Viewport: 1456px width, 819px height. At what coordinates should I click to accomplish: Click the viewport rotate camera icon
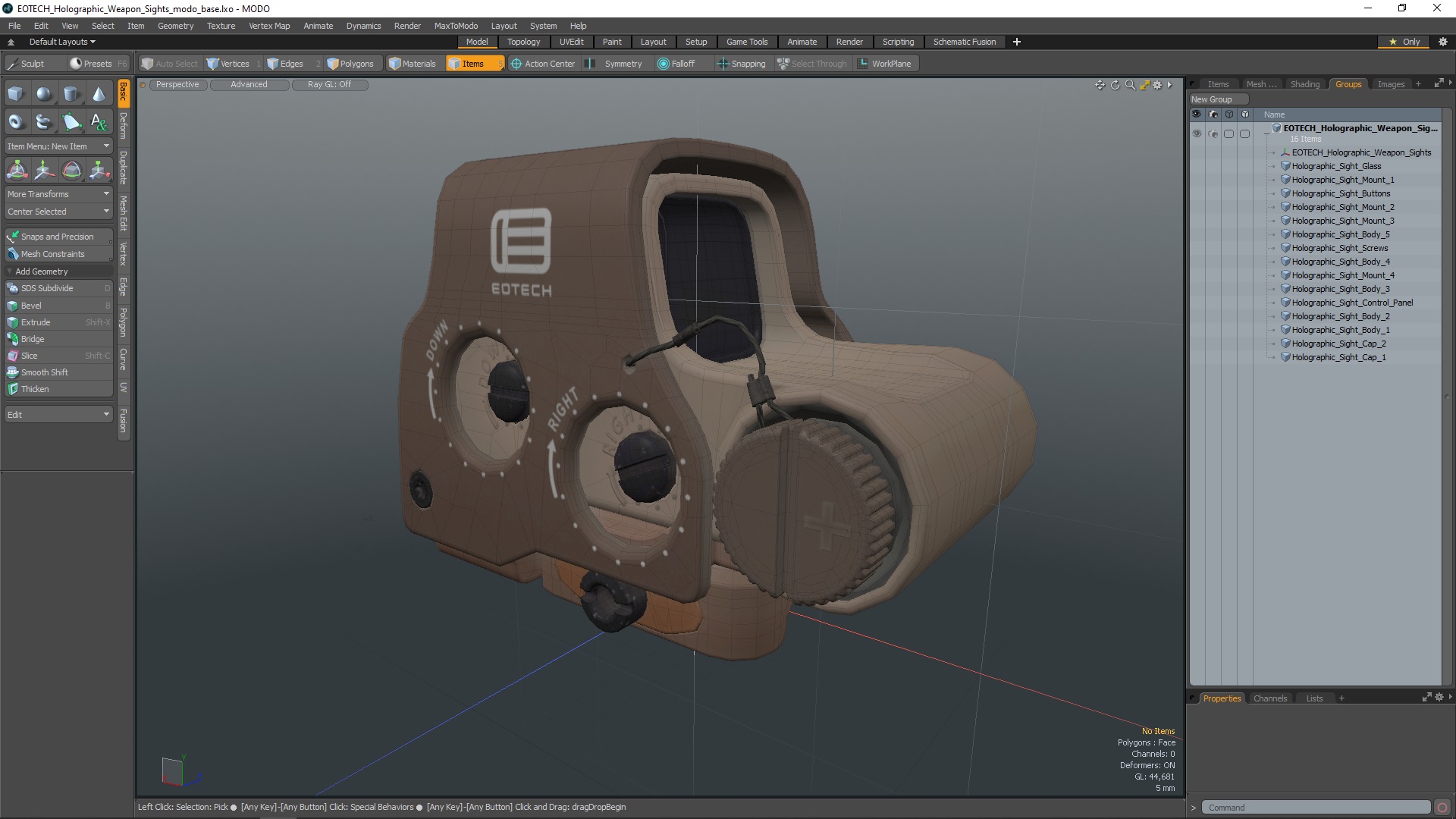(x=1115, y=85)
